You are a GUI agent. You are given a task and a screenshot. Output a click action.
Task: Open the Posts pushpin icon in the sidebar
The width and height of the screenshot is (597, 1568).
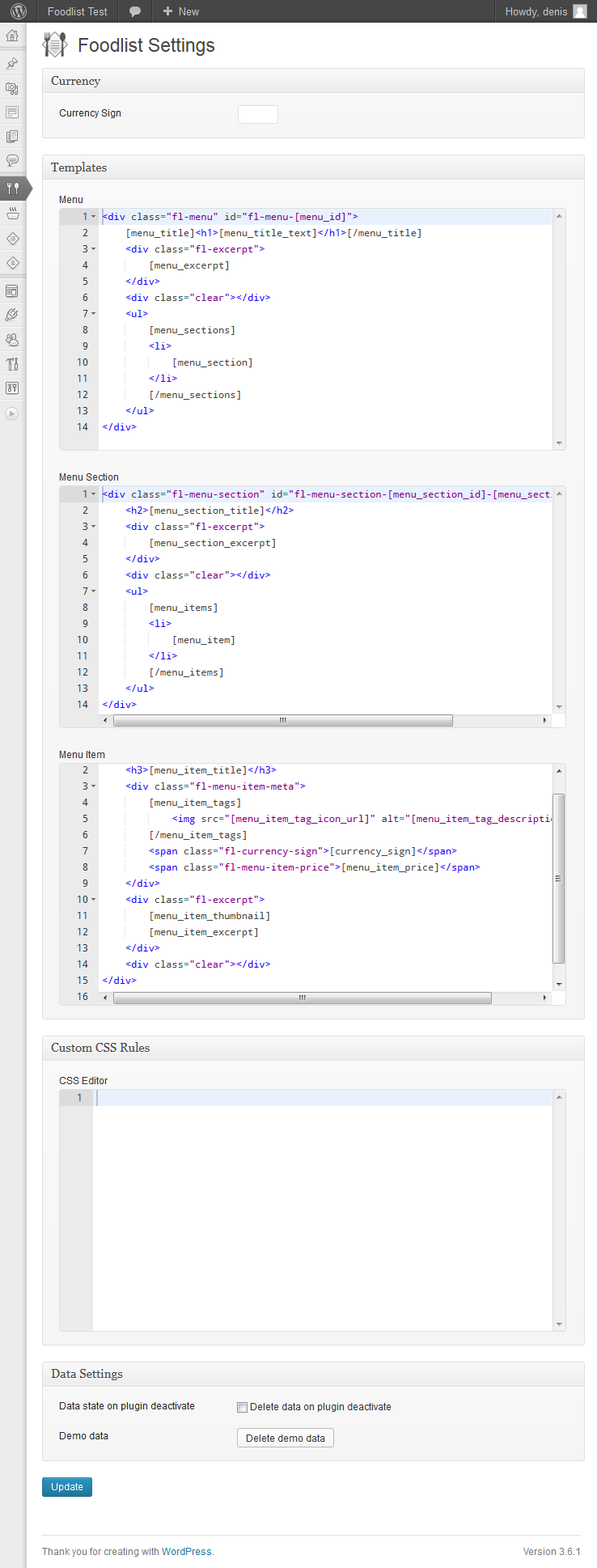[x=12, y=63]
